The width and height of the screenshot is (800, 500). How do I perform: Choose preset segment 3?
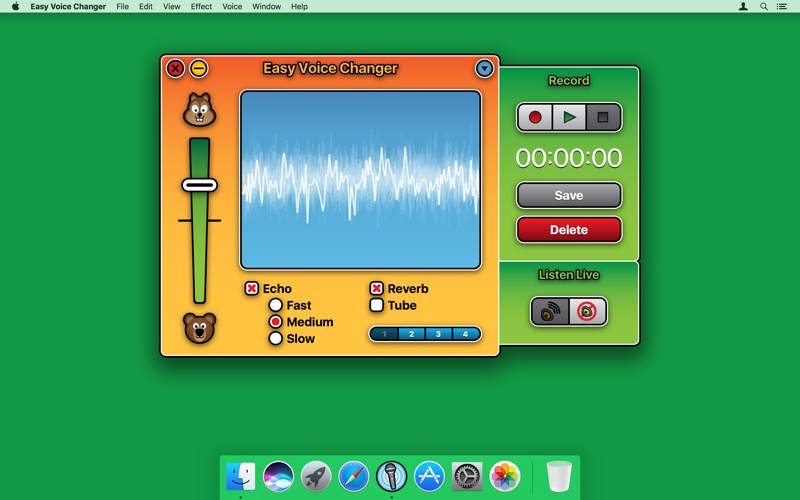(x=438, y=334)
